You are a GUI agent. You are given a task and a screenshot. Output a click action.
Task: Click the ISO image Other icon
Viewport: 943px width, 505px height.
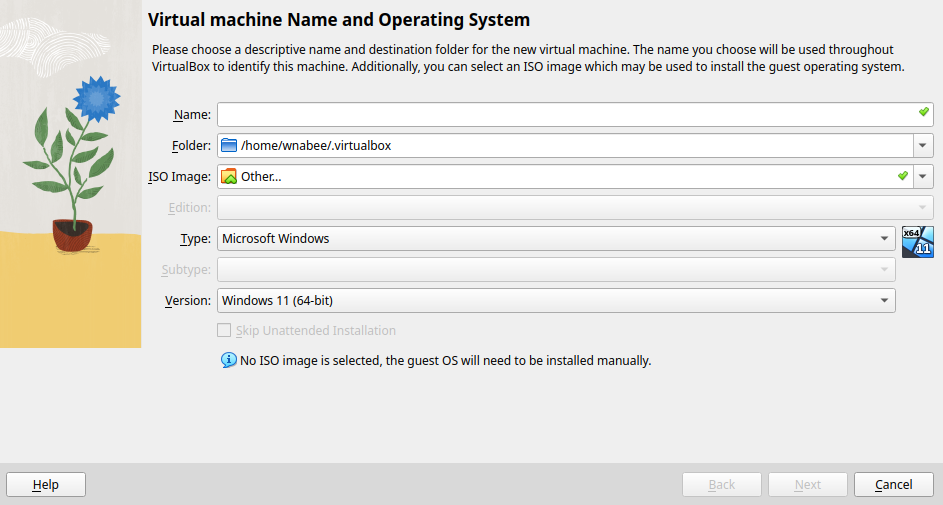pyautogui.click(x=229, y=177)
